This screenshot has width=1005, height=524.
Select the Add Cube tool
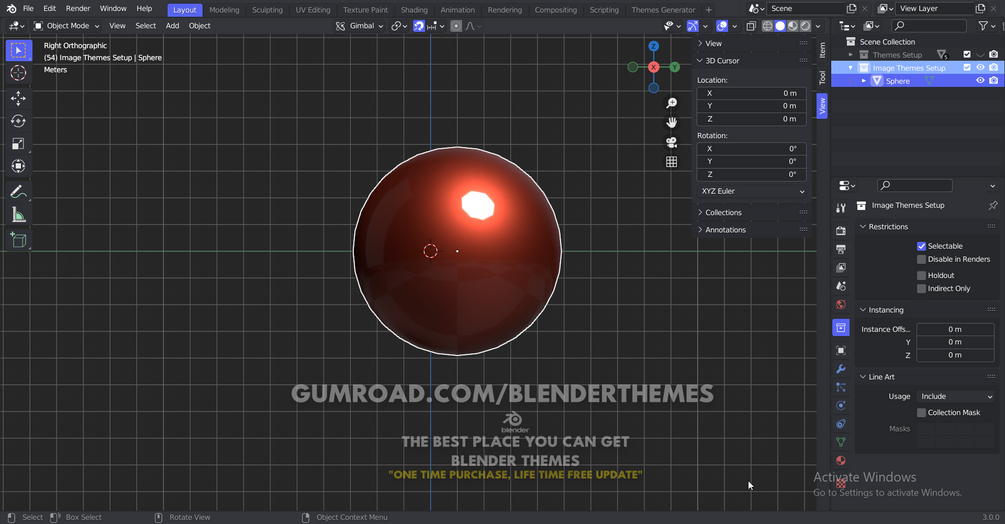[18, 240]
